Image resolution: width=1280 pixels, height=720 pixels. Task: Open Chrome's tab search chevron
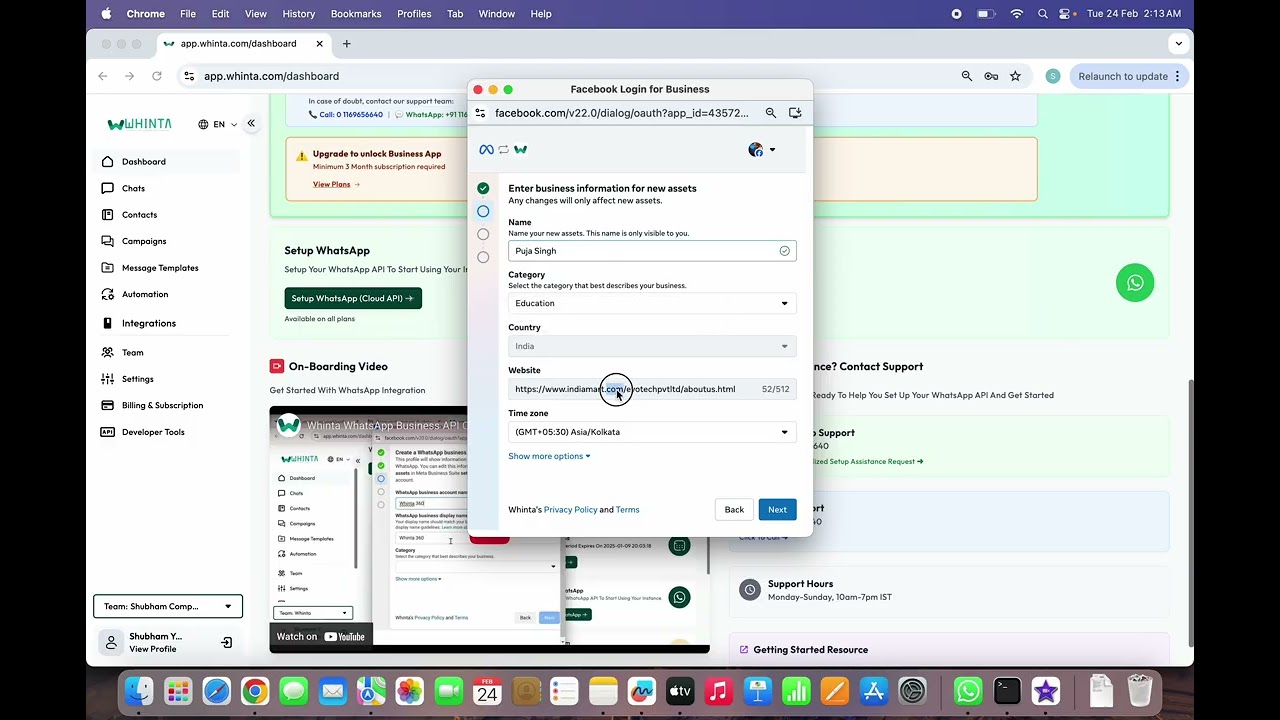click(1179, 44)
